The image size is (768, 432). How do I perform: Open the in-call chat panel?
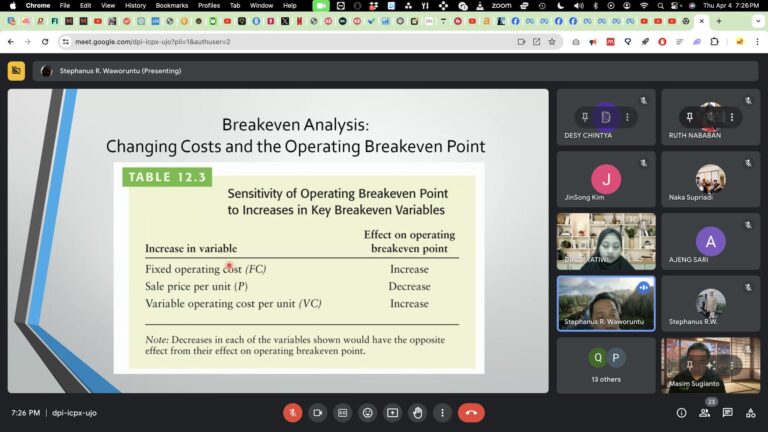pos(727,412)
